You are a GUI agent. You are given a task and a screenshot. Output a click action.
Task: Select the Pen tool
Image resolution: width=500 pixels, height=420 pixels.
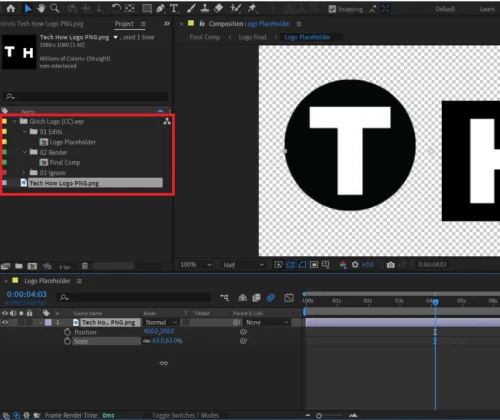160,9
